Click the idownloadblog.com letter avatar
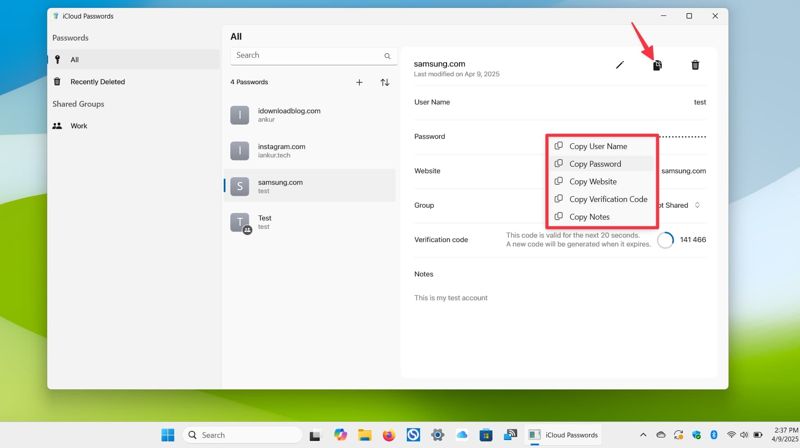 239,115
